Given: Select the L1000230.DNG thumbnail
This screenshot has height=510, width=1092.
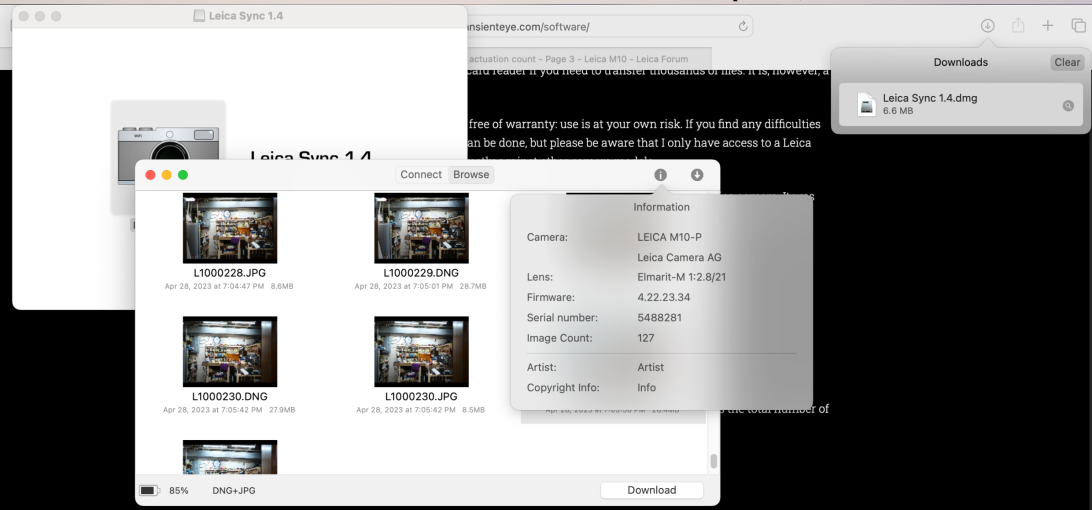Looking at the screenshot, I should pos(230,352).
